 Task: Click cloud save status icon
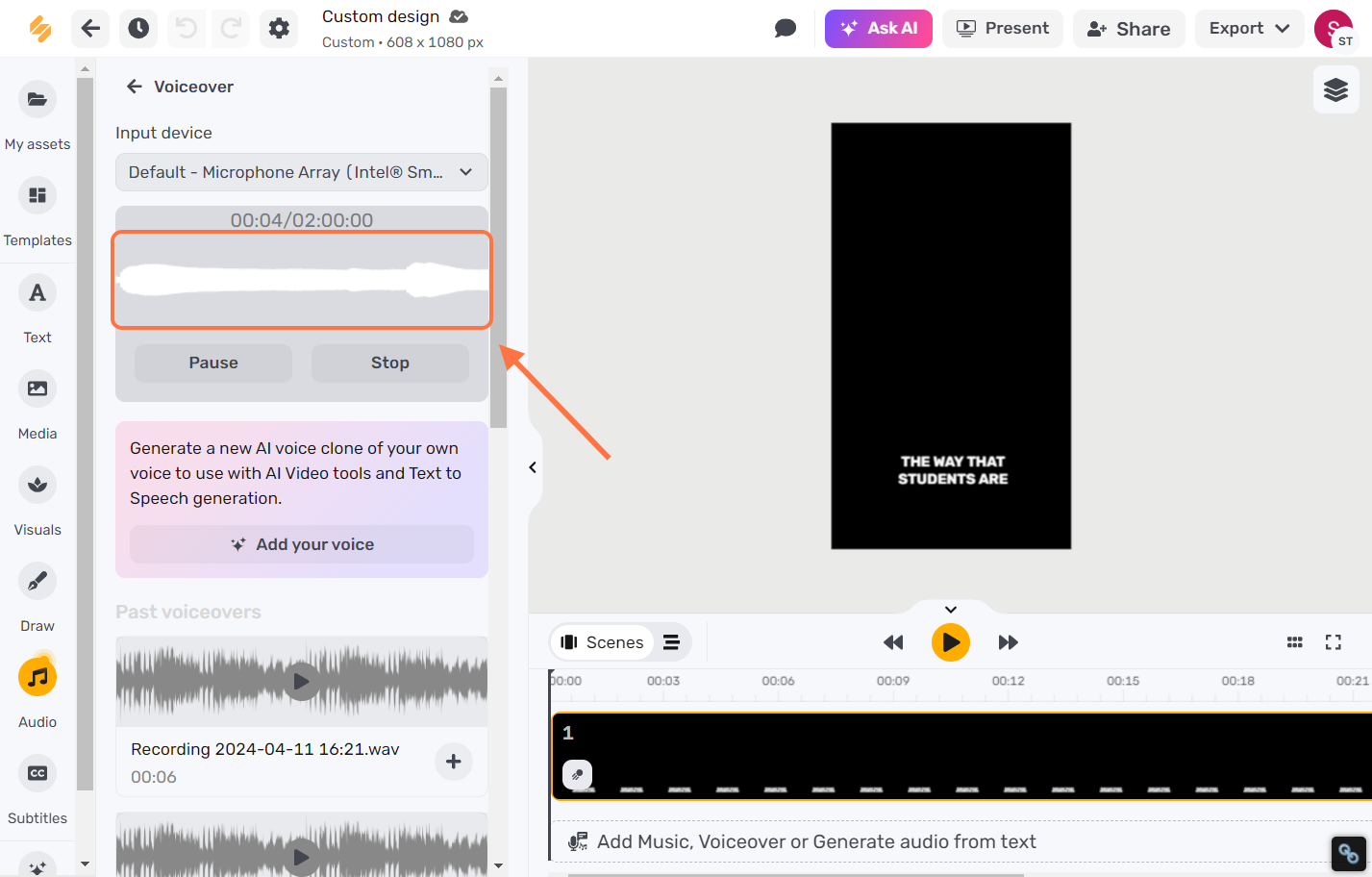(x=459, y=16)
